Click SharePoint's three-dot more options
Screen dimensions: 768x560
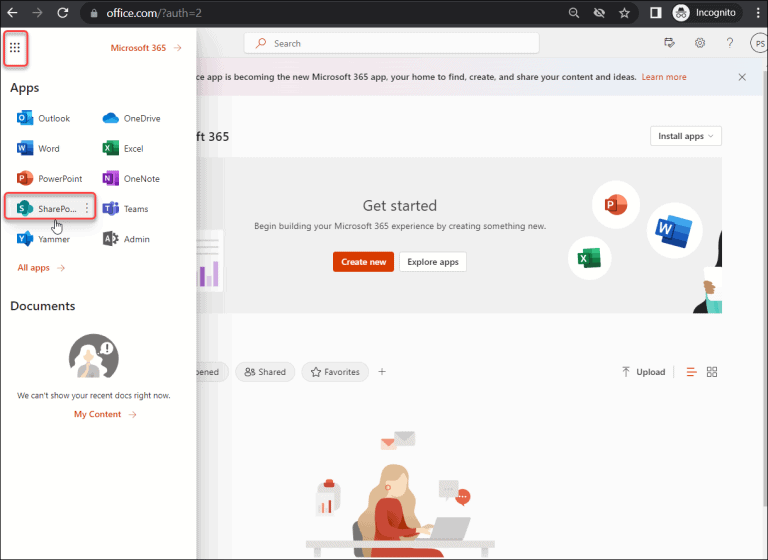(87, 209)
